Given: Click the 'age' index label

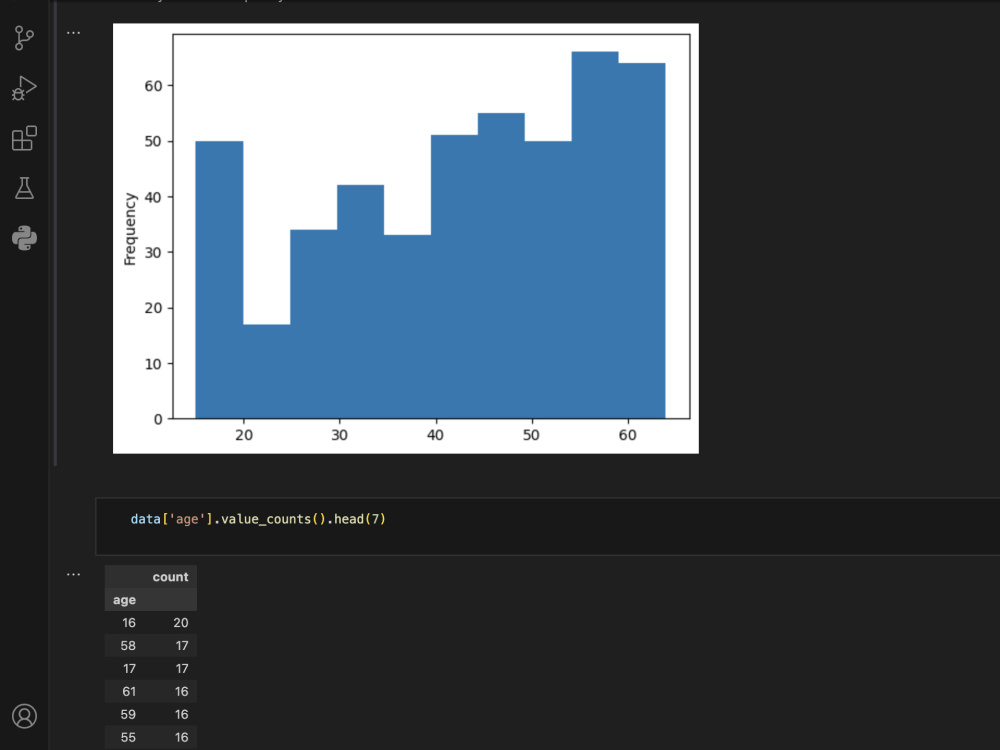Looking at the screenshot, I should 124,599.
